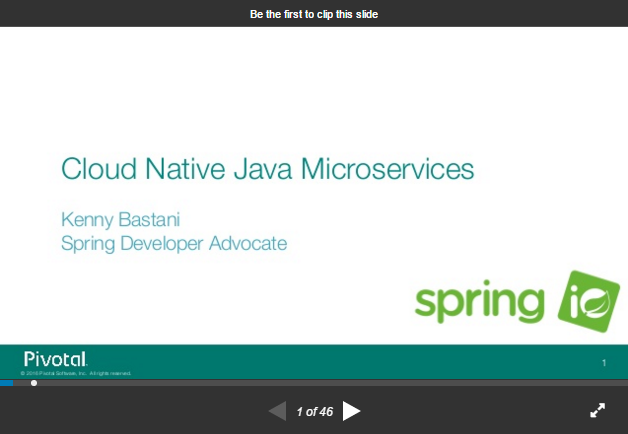Enter fullscreen using the expand icon
This screenshot has width=628, height=434.
(x=597, y=410)
